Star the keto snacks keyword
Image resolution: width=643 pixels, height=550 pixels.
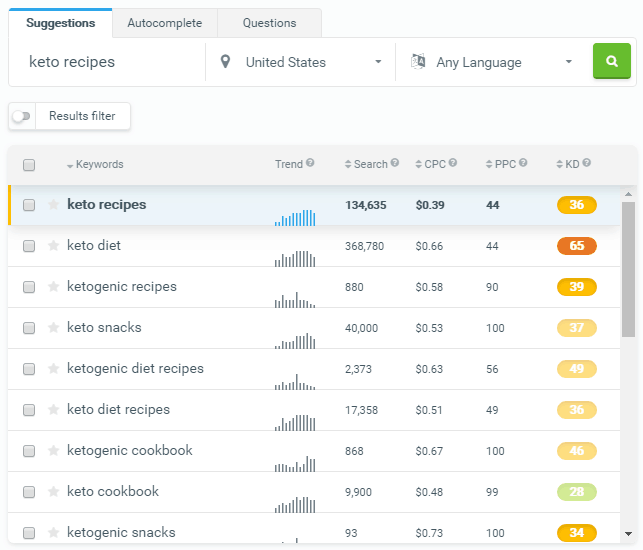pos(53,327)
